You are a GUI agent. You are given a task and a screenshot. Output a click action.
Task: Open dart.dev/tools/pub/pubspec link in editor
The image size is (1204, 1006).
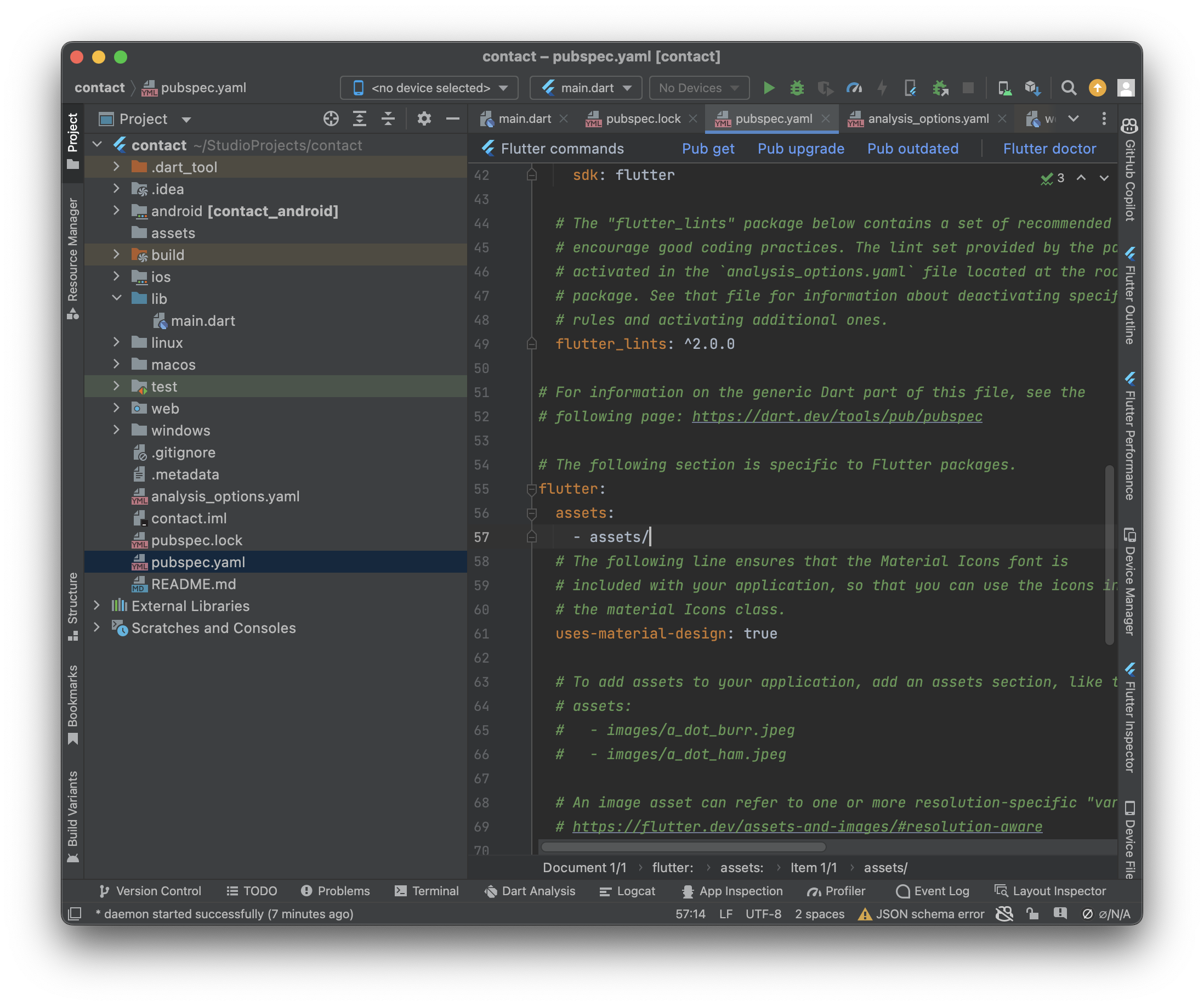[x=837, y=416]
